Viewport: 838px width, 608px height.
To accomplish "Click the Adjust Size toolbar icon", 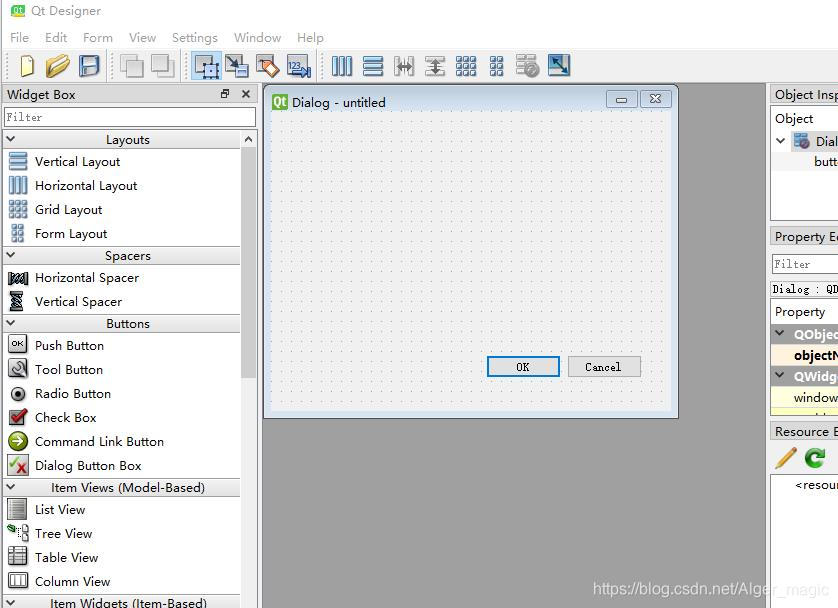I will tap(559, 65).
